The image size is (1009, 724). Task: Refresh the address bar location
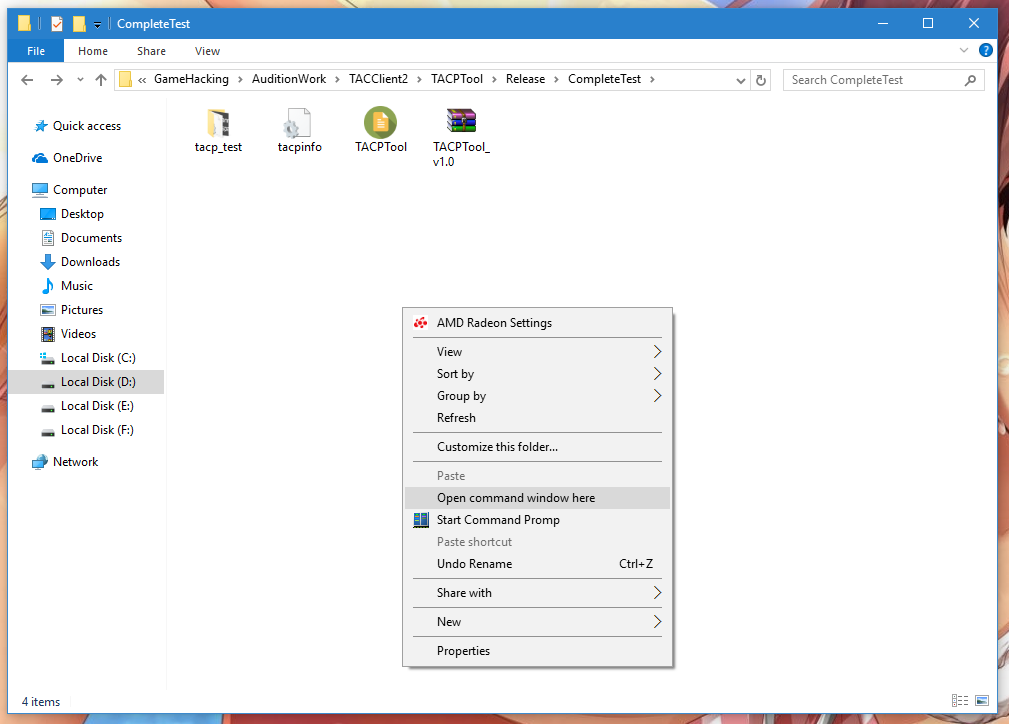coord(761,80)
